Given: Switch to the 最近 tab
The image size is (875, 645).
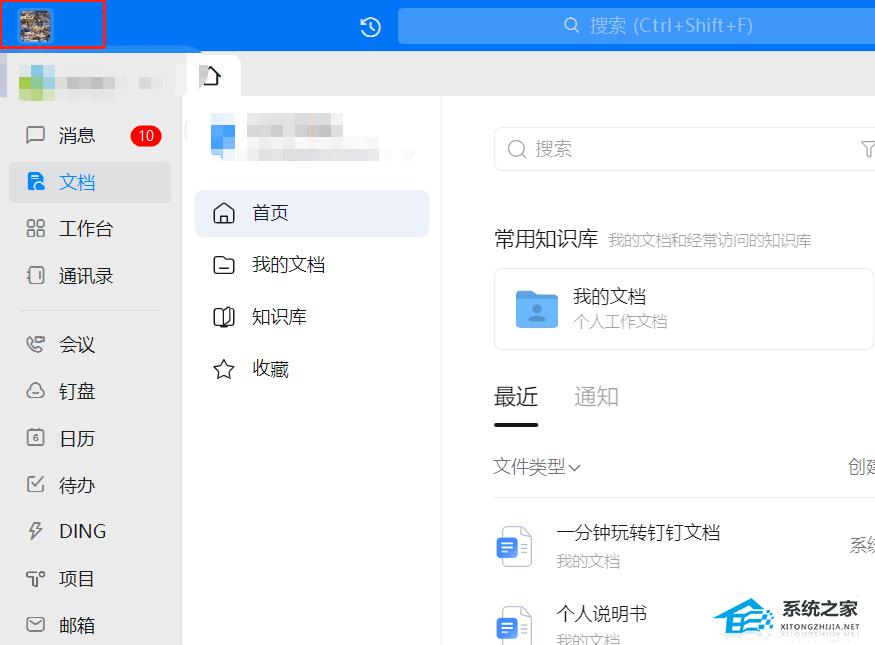Looking at the screenshot, I should 516,396.
